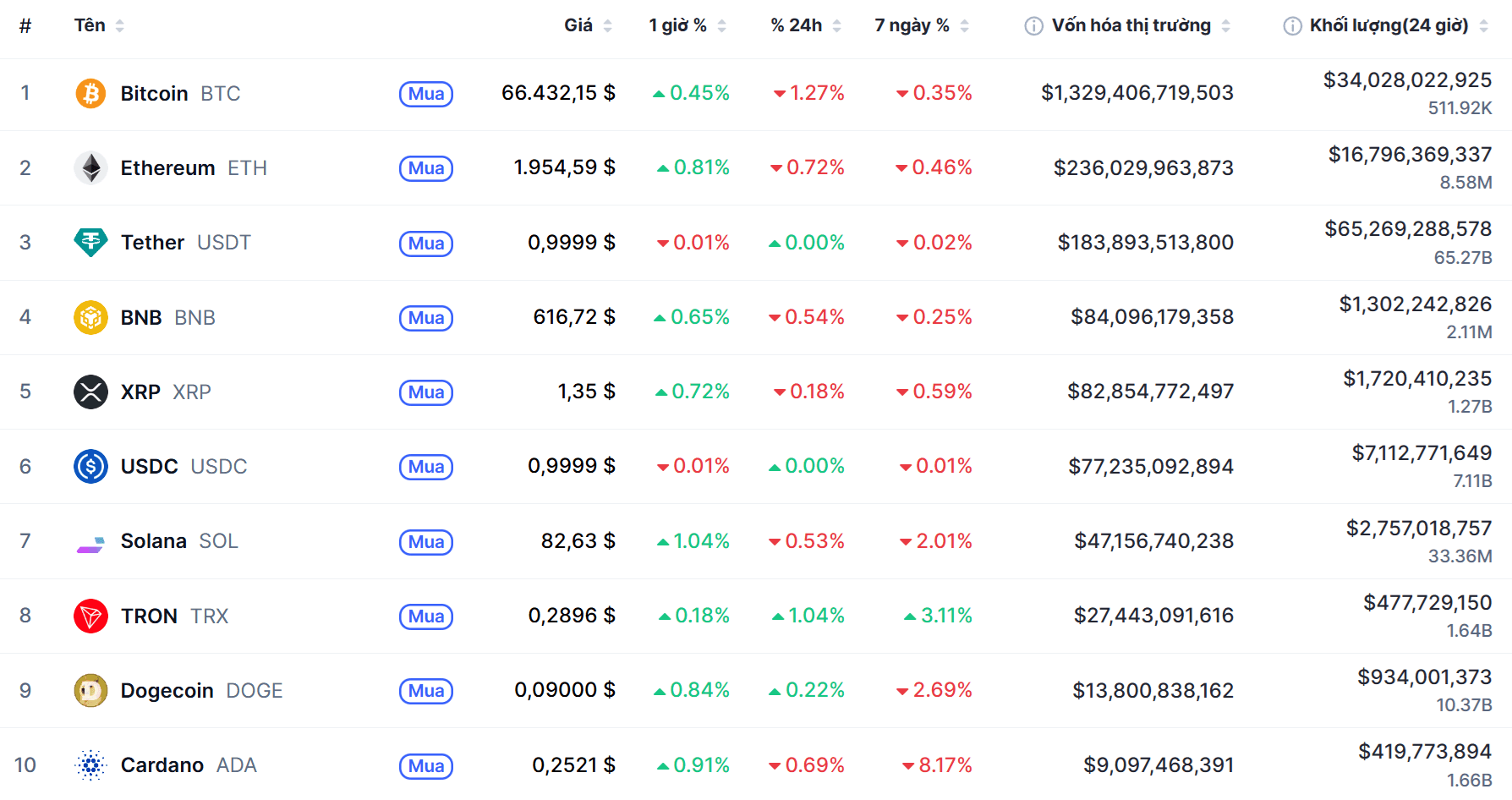Click the 1 giờ % header label

point(677,25)
